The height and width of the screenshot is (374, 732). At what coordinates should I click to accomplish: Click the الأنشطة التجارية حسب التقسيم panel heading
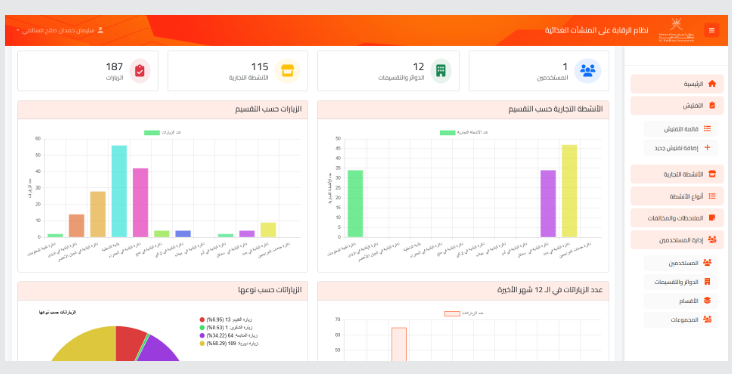point(556,109)
